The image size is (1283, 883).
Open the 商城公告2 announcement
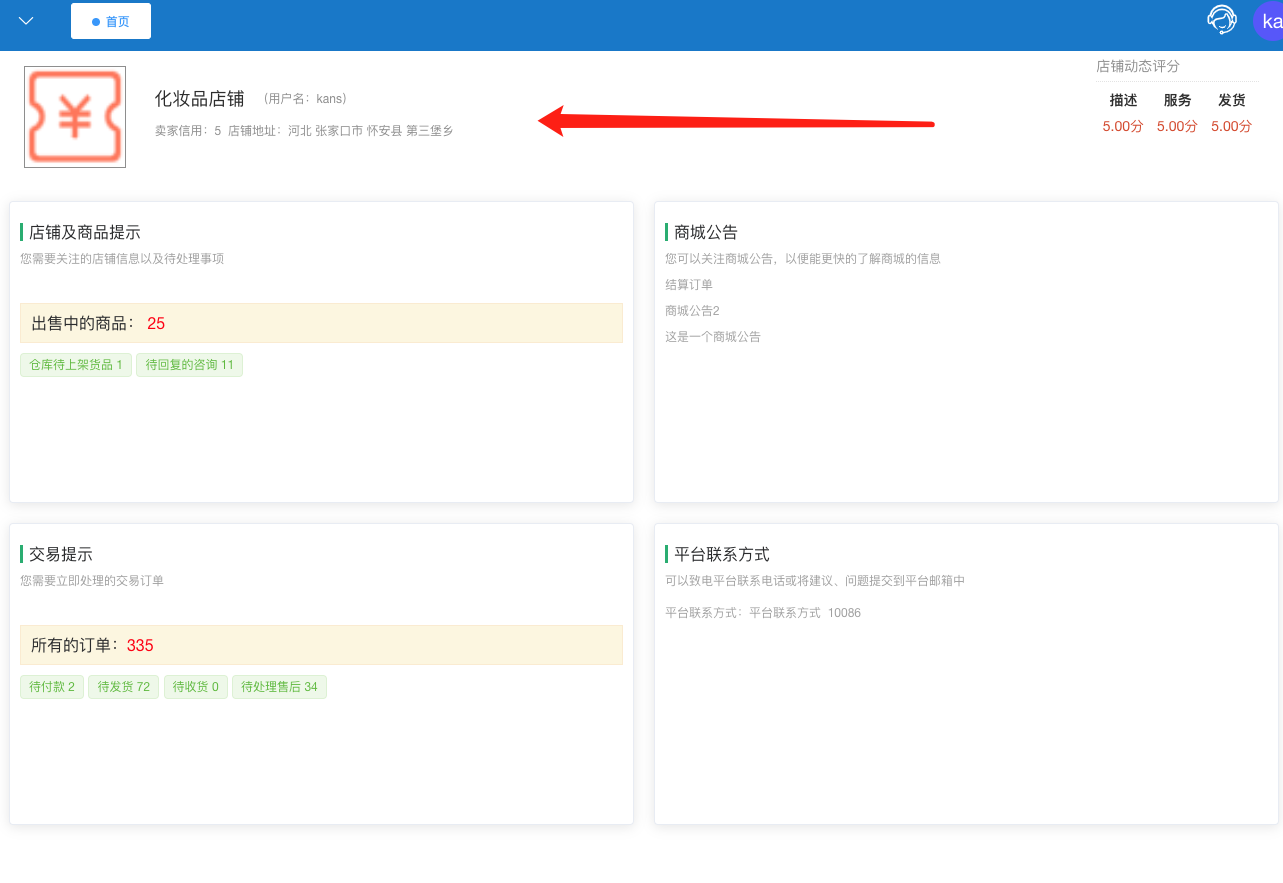(692, 311)
